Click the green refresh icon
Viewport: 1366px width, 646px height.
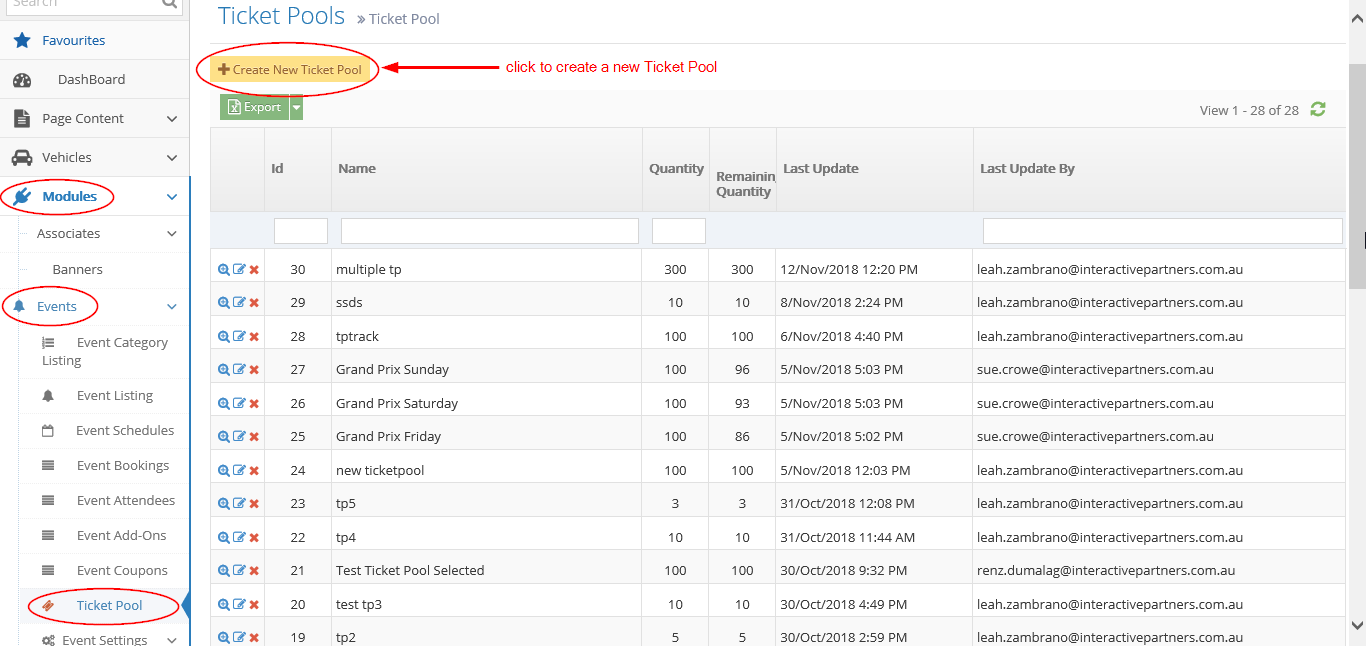point(1318,110)
